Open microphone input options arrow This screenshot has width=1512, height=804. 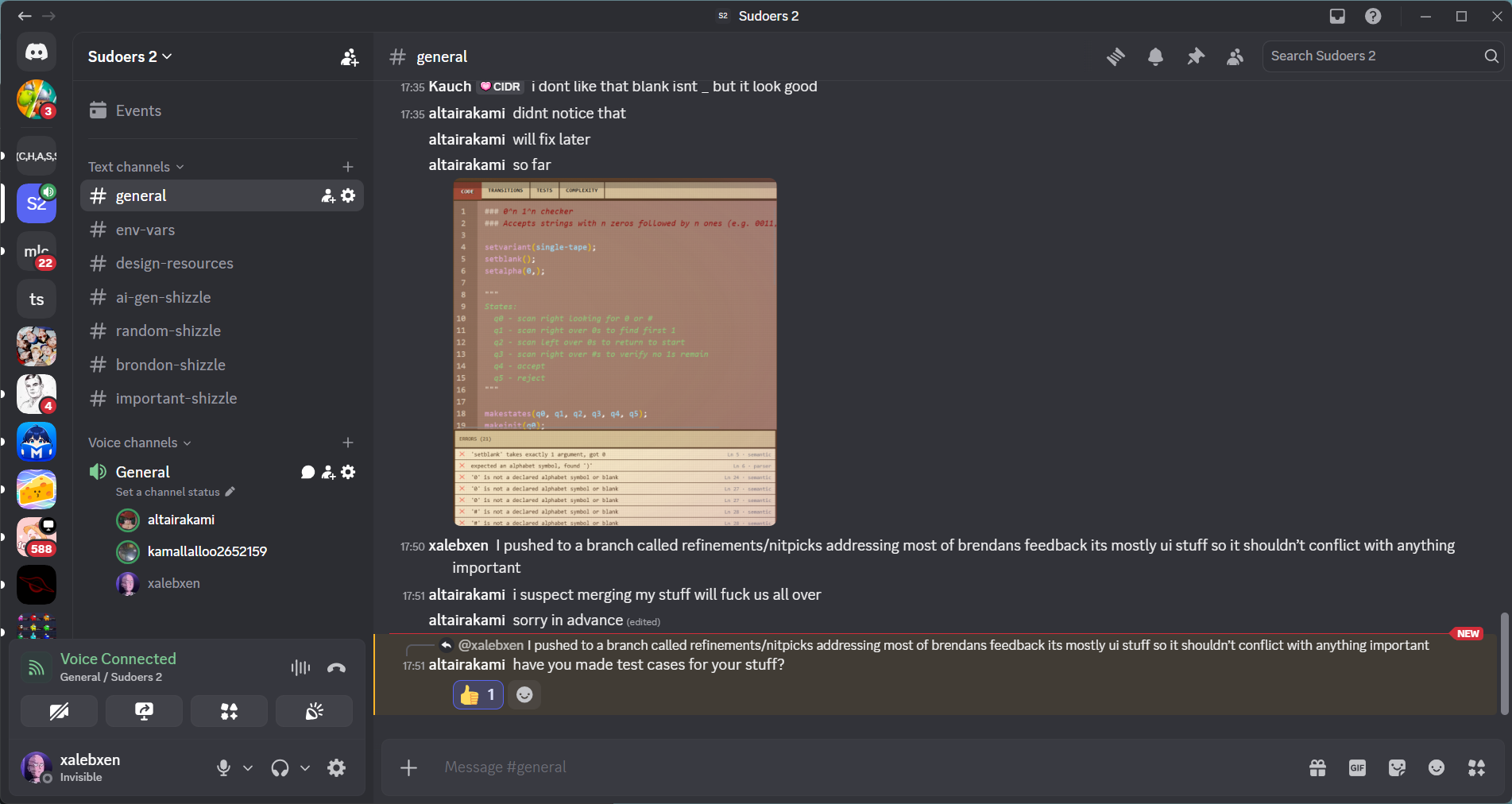click(x=248, y=768)
